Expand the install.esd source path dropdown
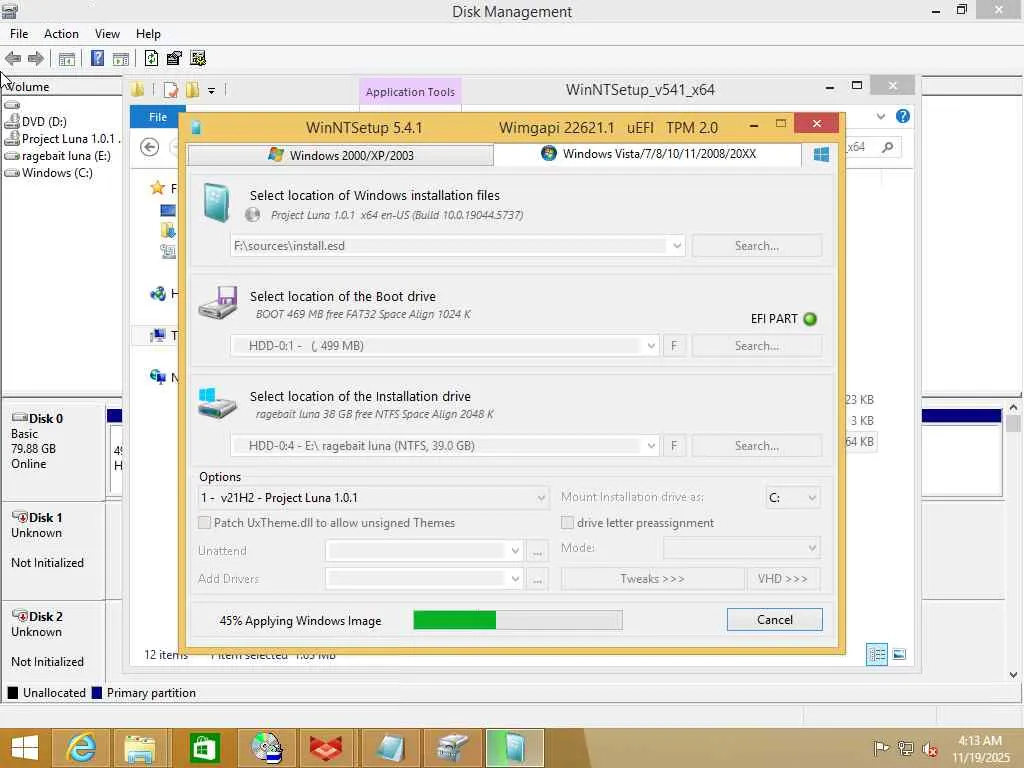The width and height of the screenshot is (1024, 768). point(677,246)
